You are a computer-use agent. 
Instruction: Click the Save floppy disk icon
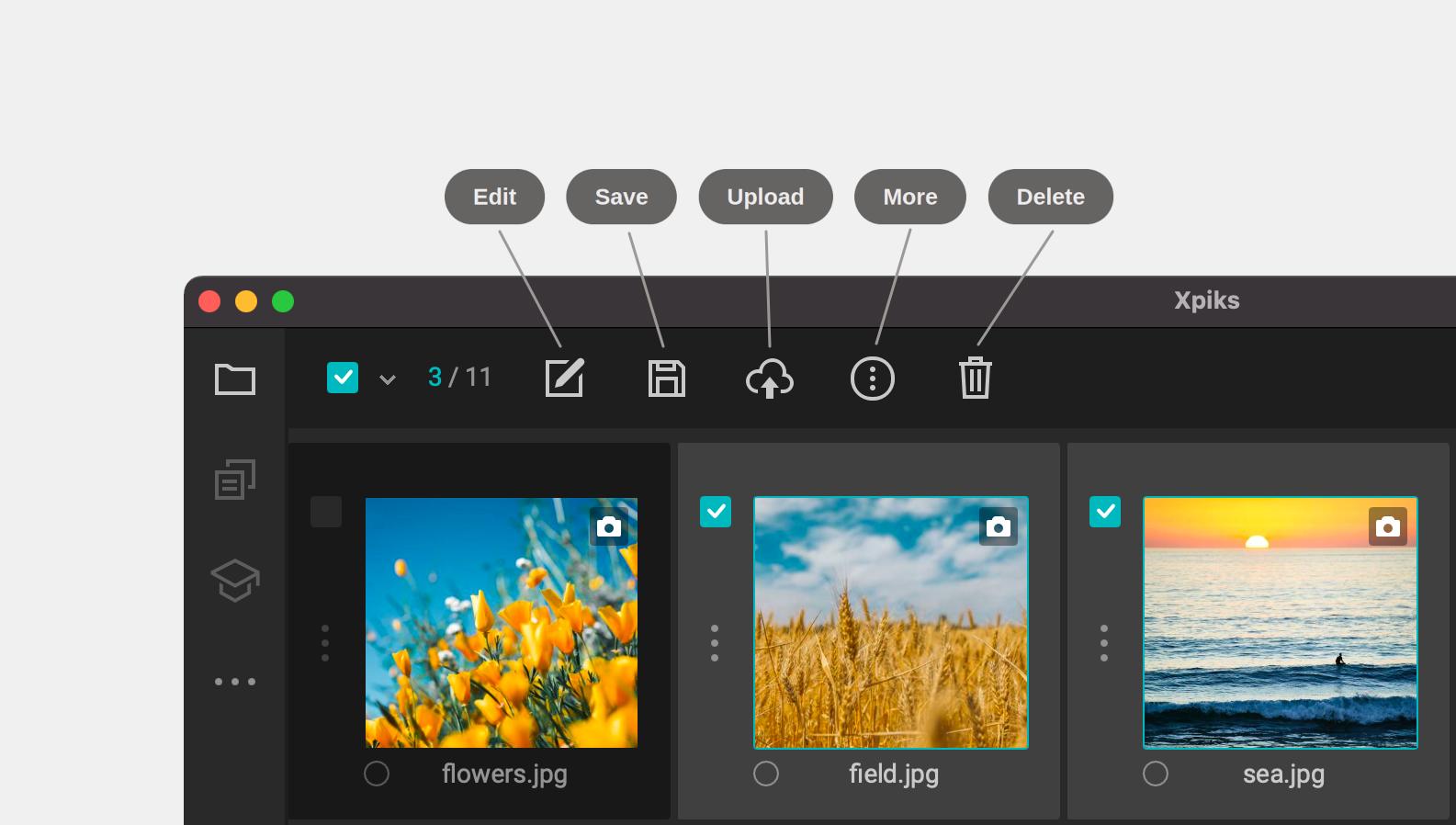667,379
